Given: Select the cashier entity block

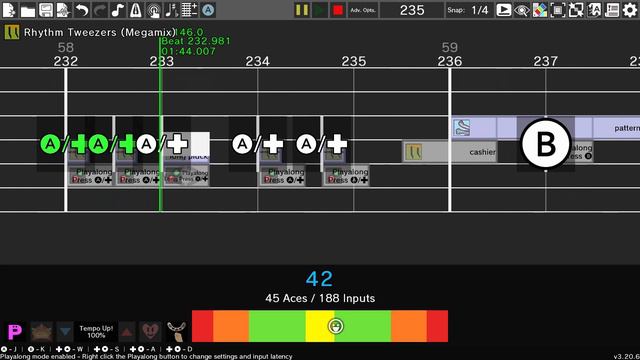Looking at the screenshot, I should pyautogui.click(x=450, y=152).
